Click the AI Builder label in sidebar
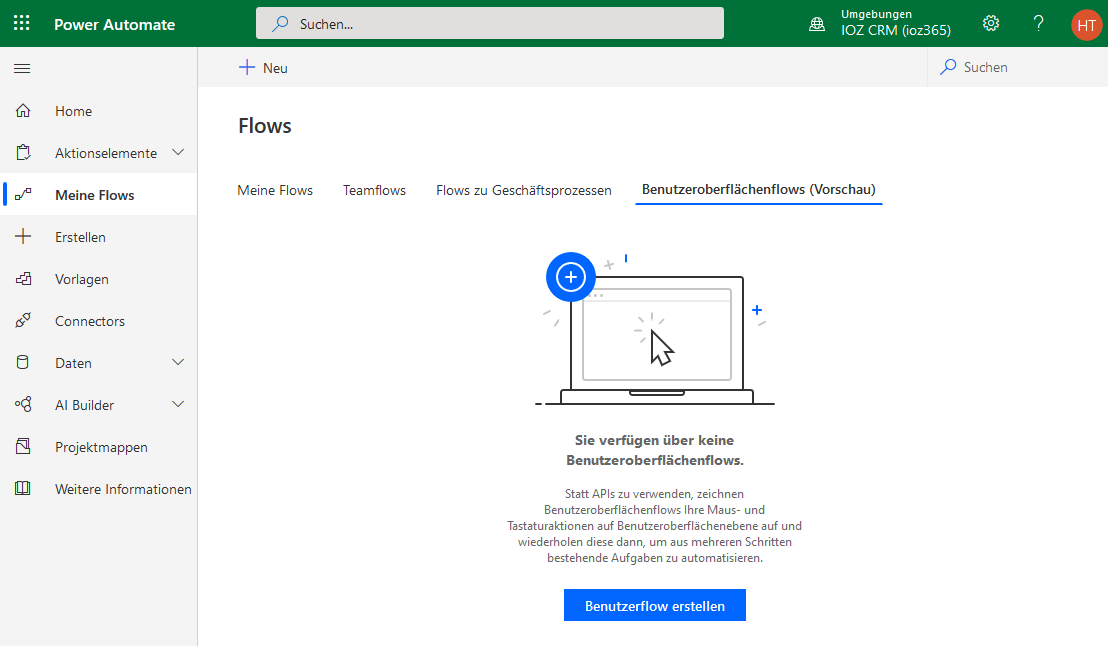The image size is (1108, 646). (x=84, y=405)
